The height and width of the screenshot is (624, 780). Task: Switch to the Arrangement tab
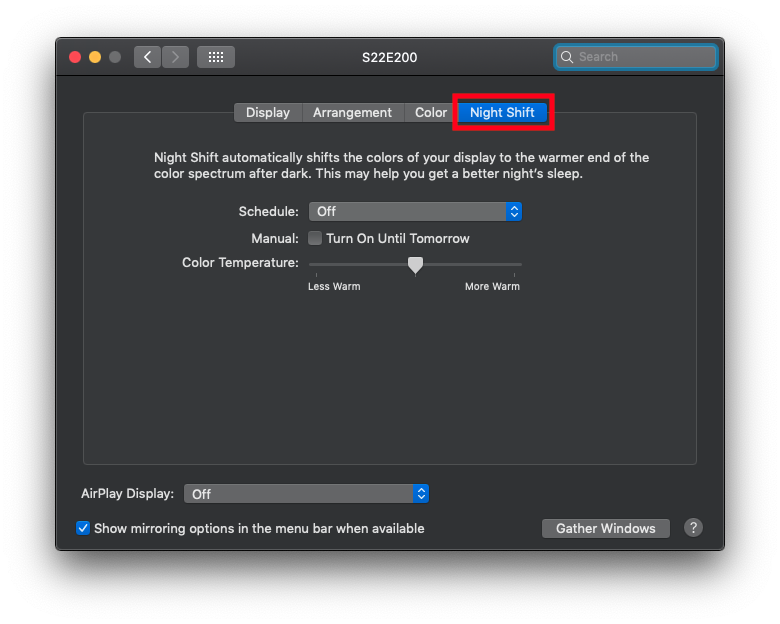point(352,113)
